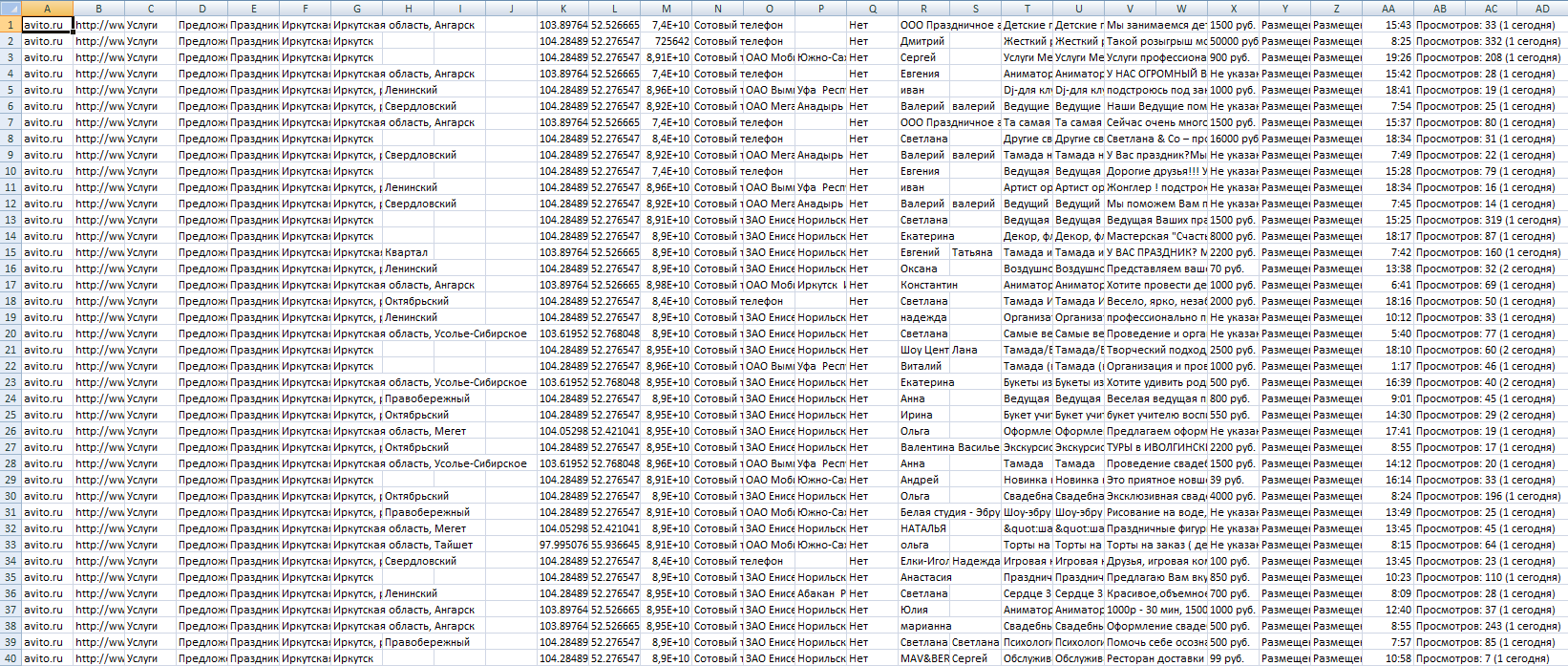Click the price cell 39 руб.

pos(1233,480)
